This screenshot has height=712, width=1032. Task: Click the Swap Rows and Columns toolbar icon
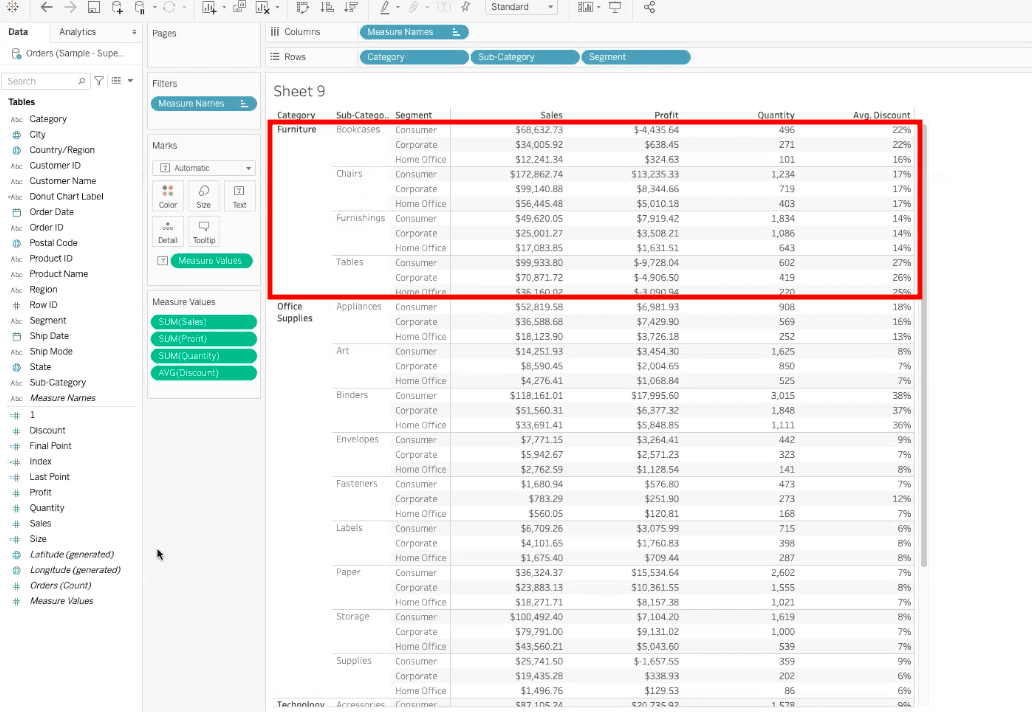click(x=305, y=8)
